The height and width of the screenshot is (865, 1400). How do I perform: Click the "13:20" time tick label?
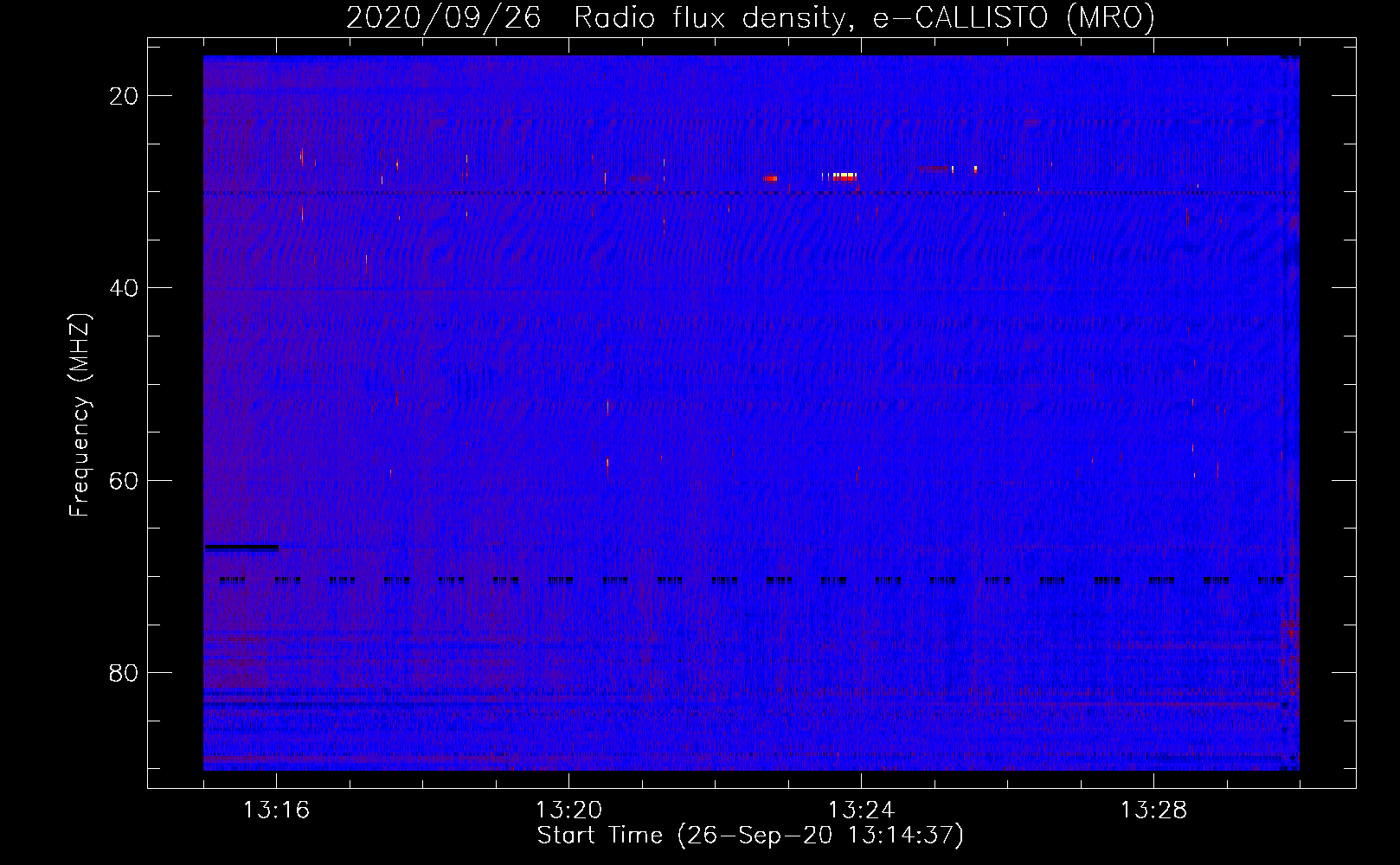(568, 811)
